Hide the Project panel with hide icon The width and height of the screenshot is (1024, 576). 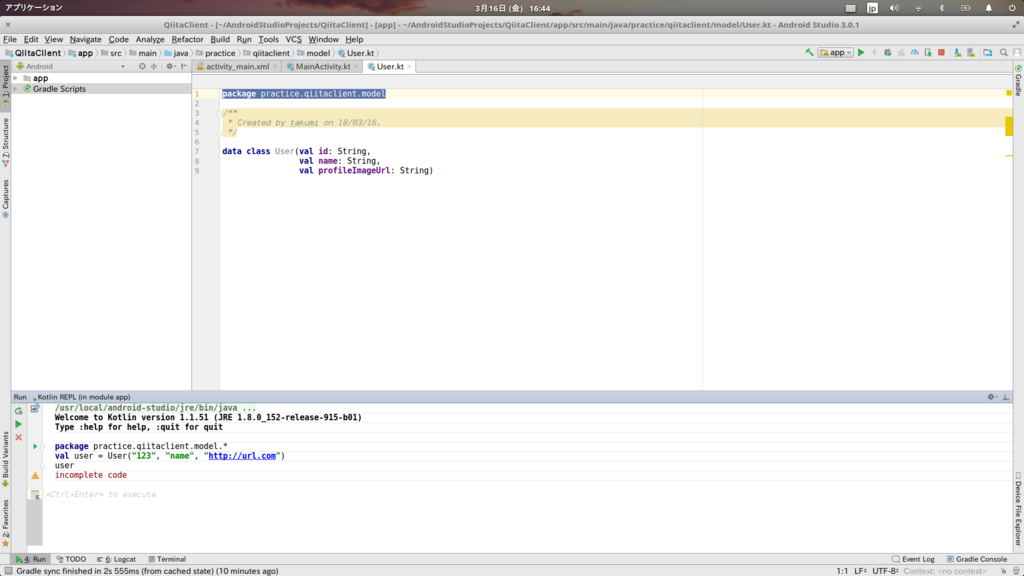(x=184, y=66)
